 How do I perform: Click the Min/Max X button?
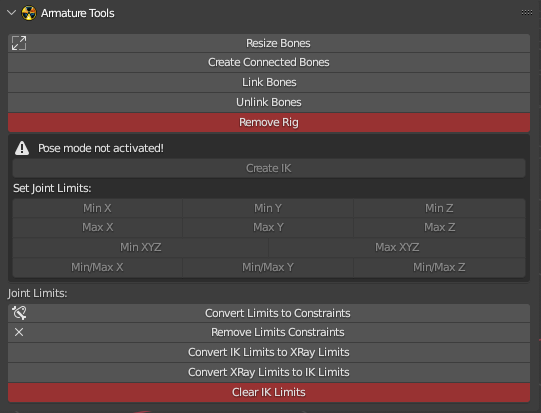(97, 267)
